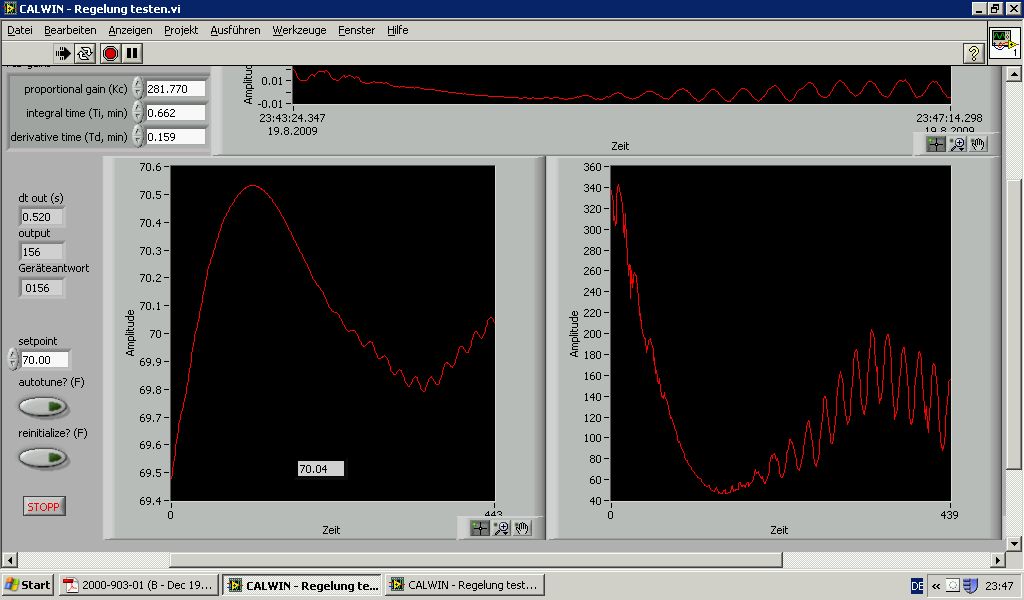Click the Windows Start button
Screen dimensions: 1024x600
[x=28, y=585]
